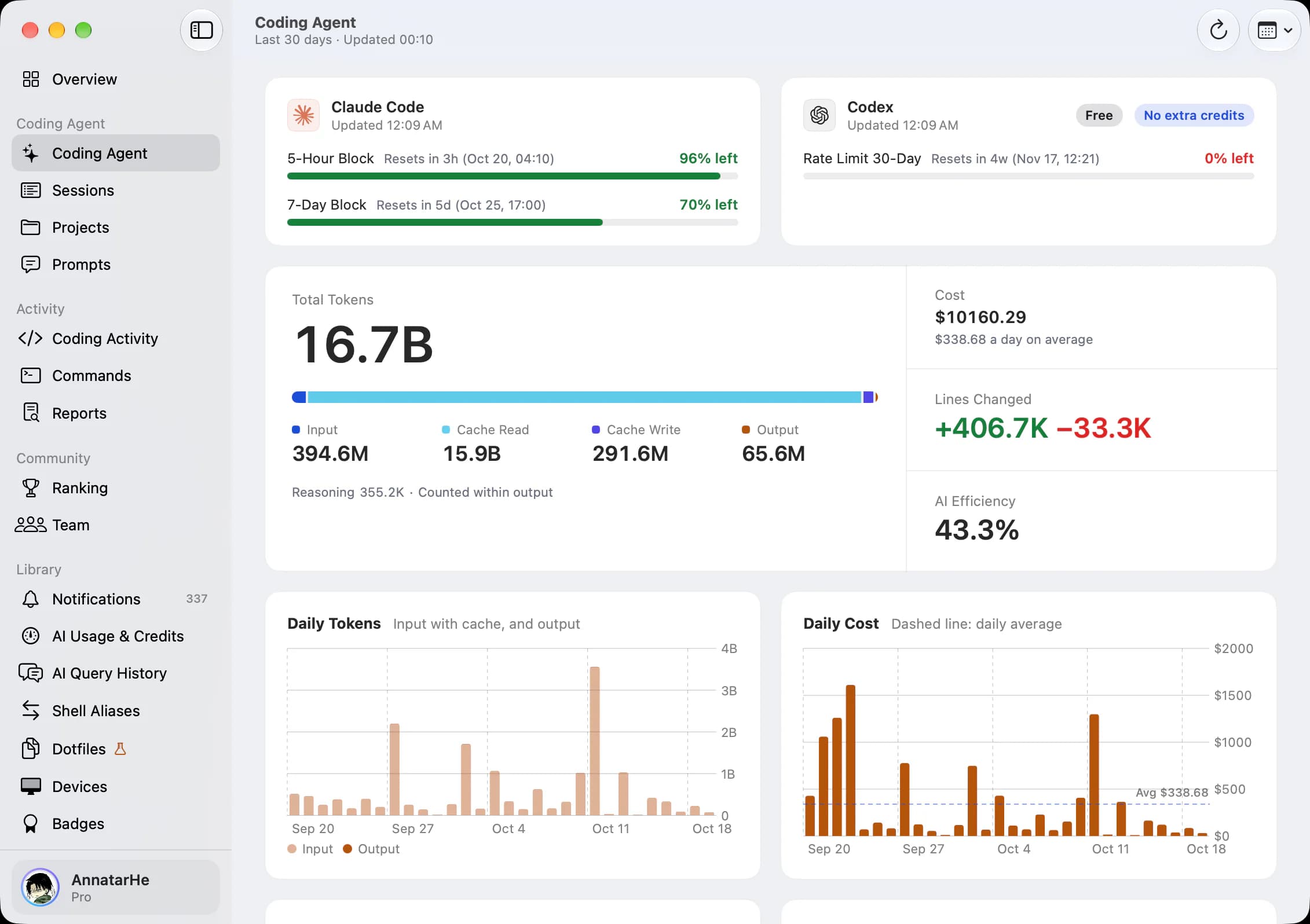Select Coding Activity in the sidebar
This screenshot has height=924, width=1310.
[116, 338]
